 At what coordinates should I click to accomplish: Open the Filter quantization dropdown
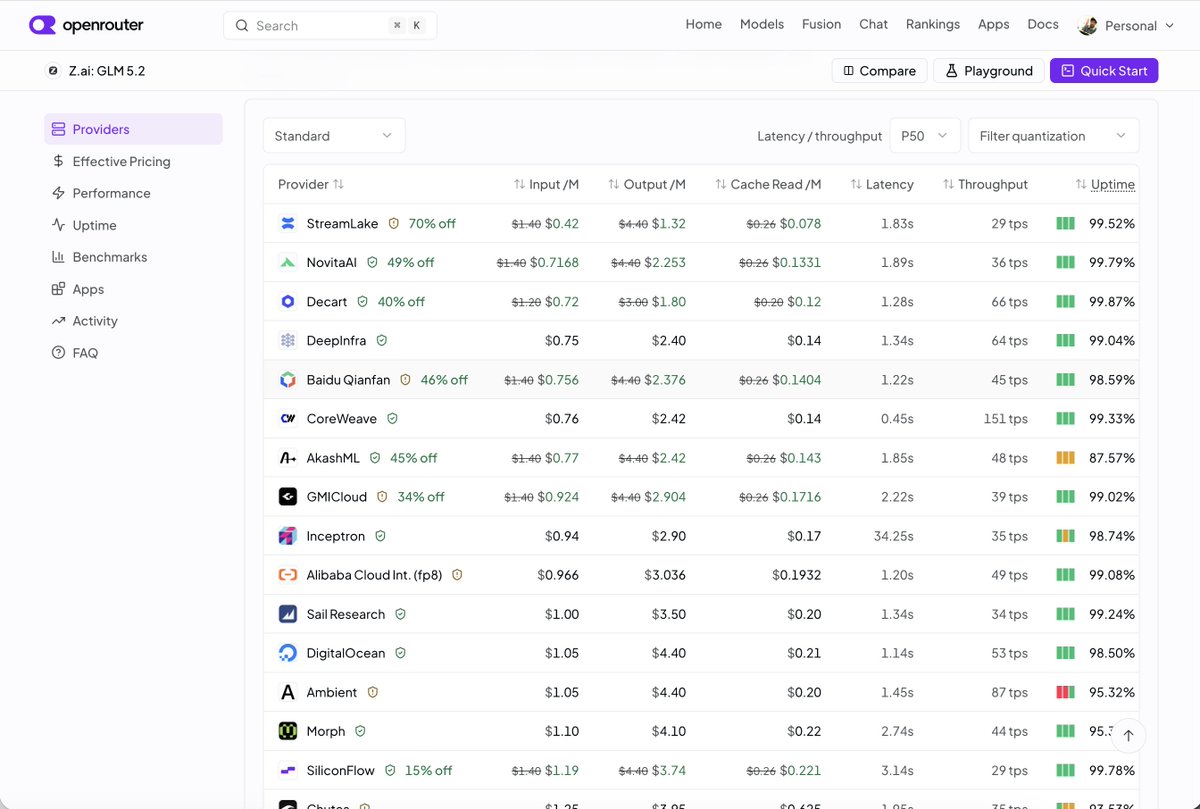[1053, 136]
